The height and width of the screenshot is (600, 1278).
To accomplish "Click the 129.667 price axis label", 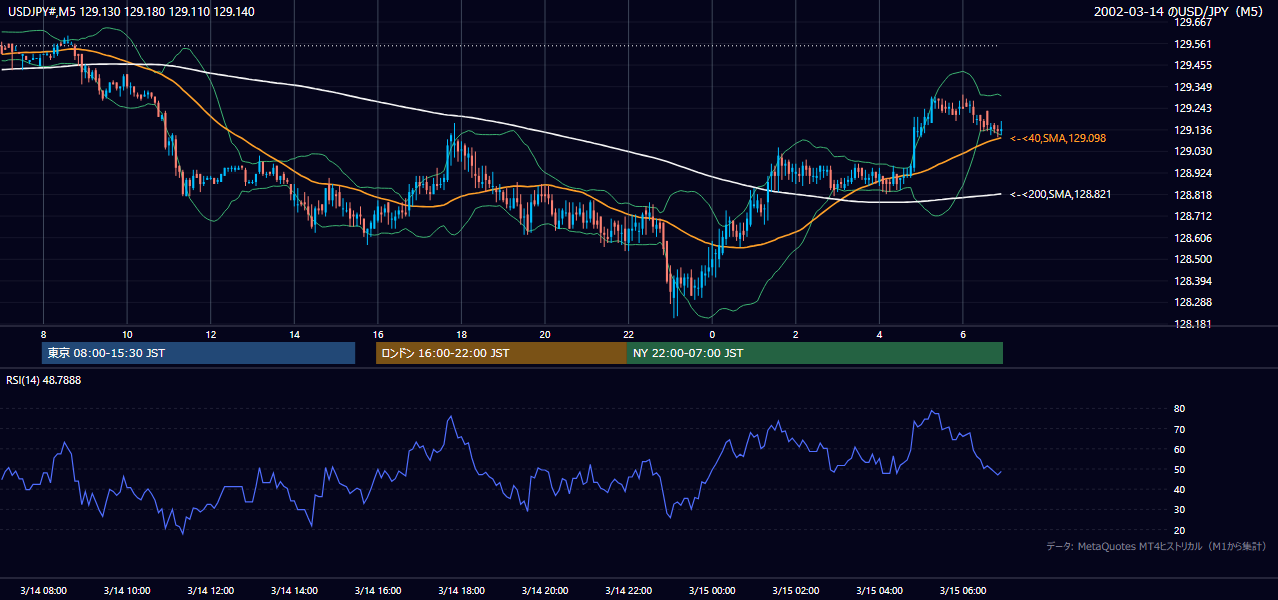I will pos(1193,22).
